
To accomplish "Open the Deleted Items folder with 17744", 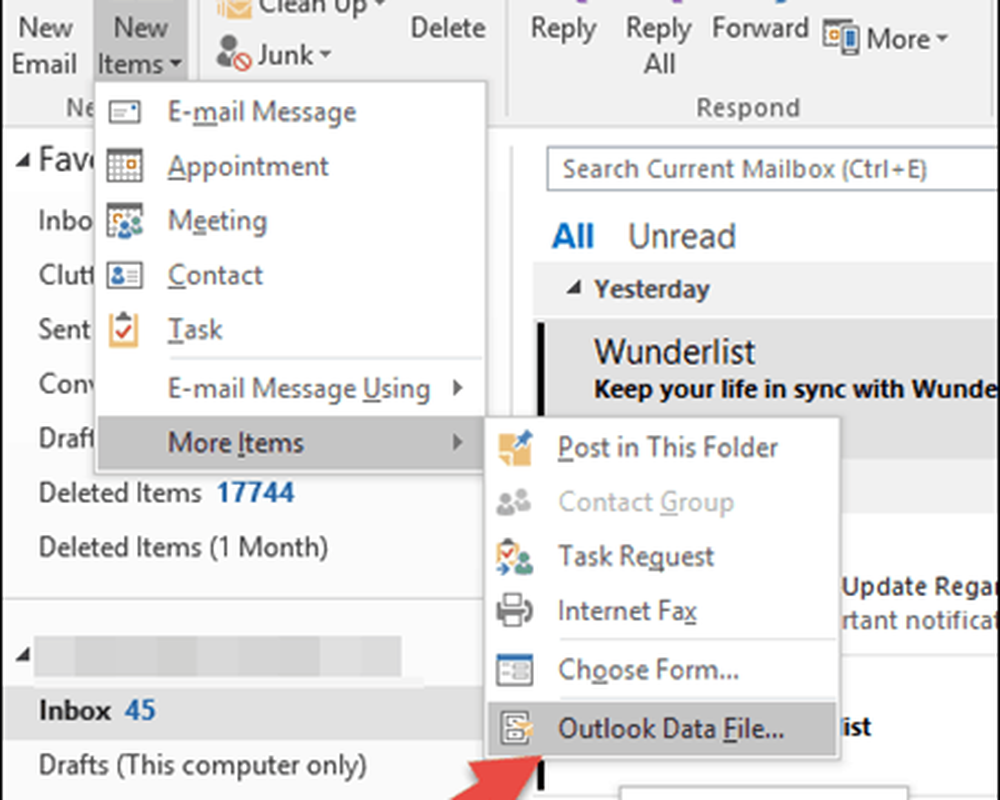I will tap(166, 493).
